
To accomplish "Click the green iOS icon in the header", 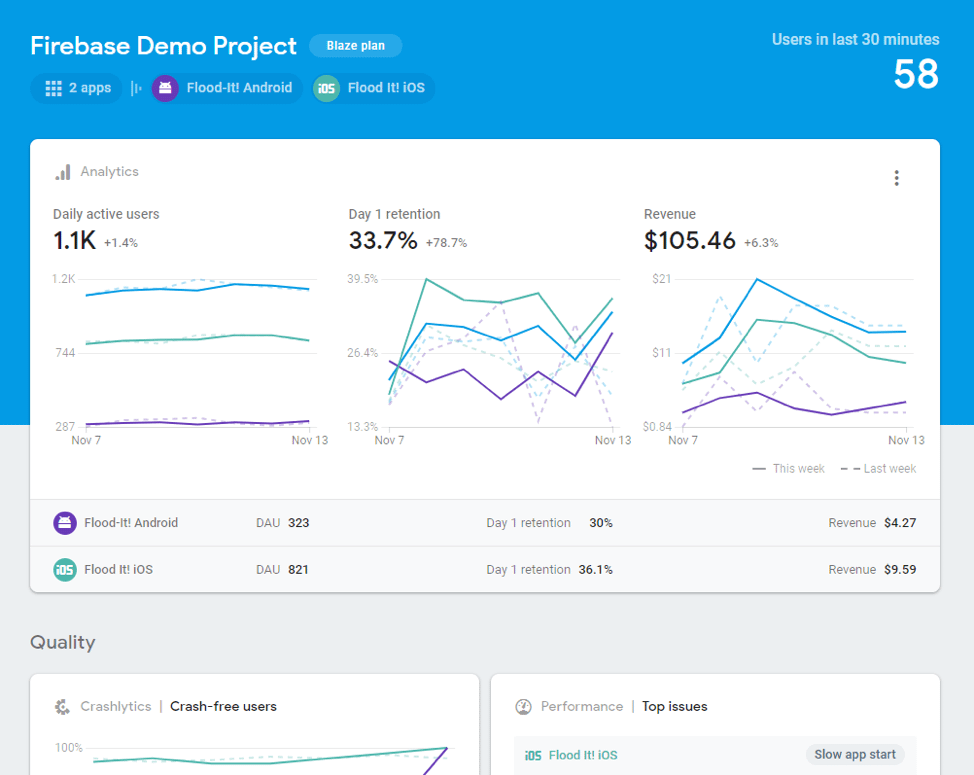I will click(x=326, y=88).
